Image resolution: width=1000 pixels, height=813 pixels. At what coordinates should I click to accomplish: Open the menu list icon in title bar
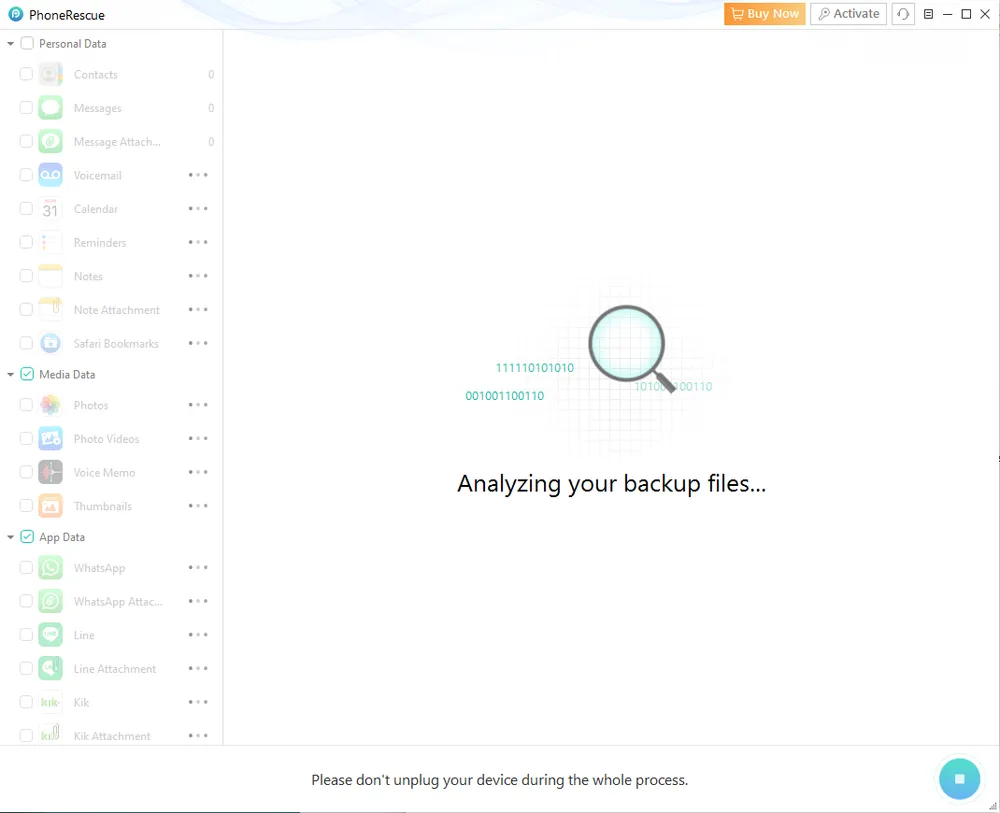tap(929, 14)
